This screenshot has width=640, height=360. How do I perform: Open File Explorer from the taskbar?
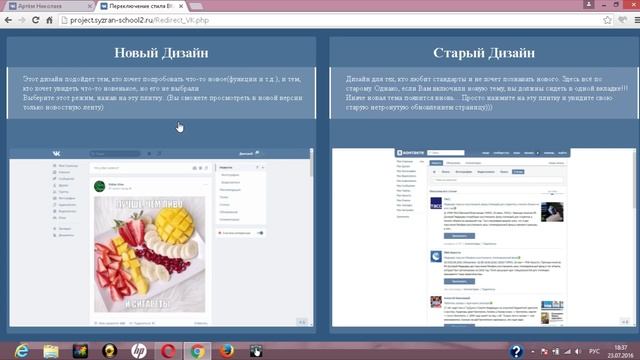coord(51,351)
